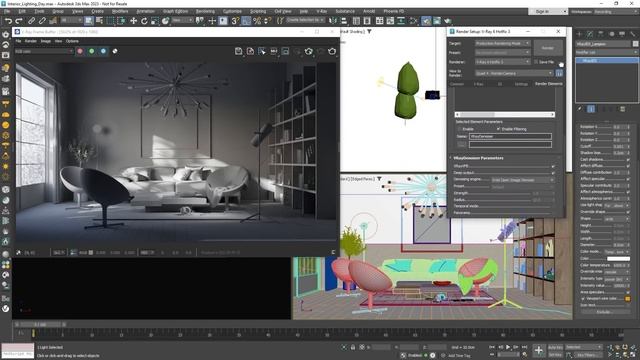Viewport: 640px width, 360px height.
Task: Click the lock icon beside View to Render
Action: pos(559,73)
